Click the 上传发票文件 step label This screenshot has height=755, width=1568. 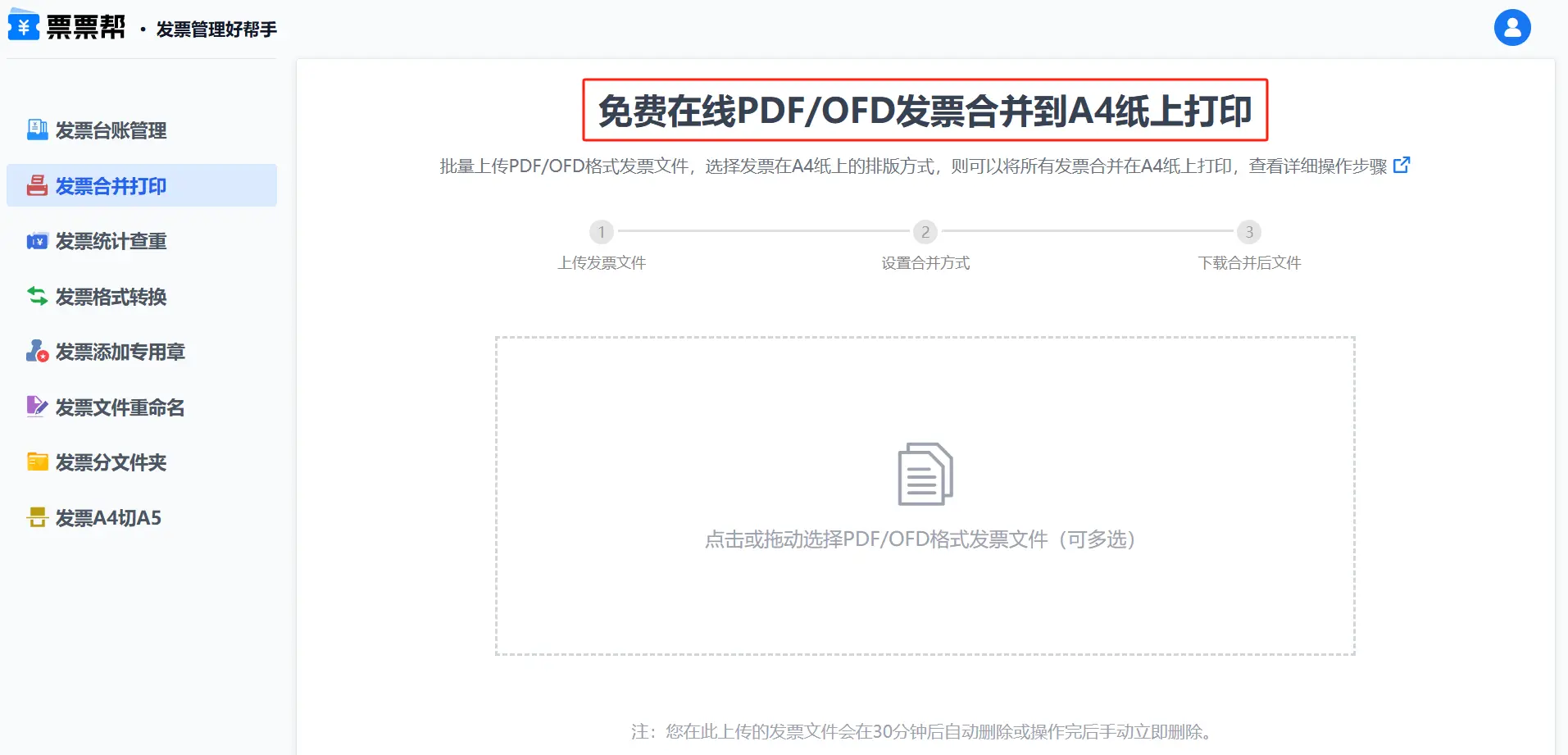602,262
